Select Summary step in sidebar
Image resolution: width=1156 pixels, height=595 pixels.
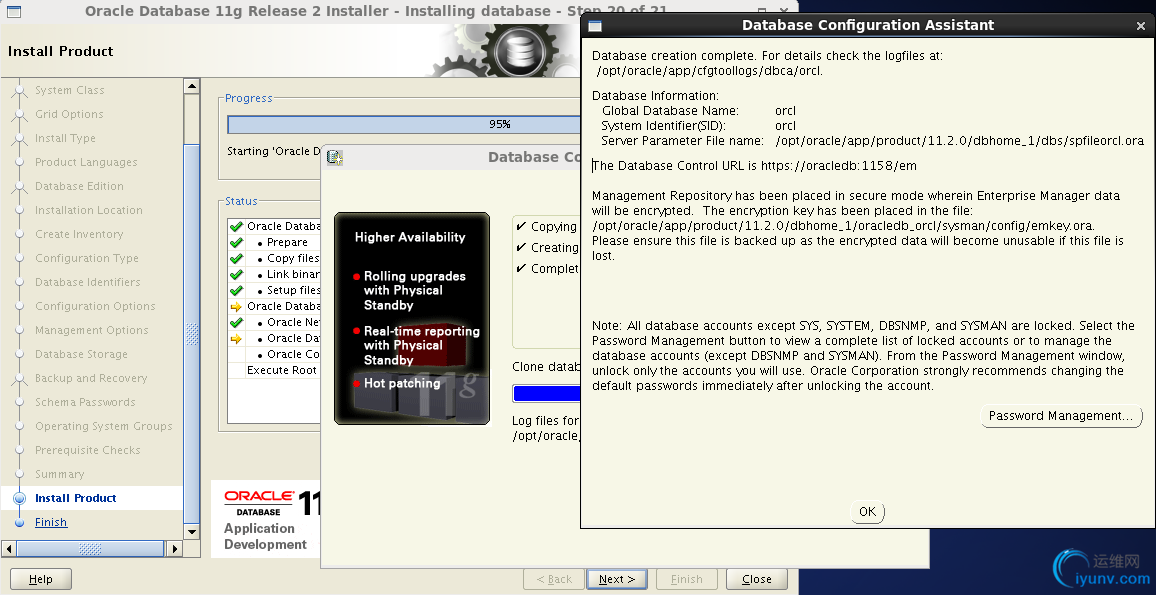click(x=60, y=474)
